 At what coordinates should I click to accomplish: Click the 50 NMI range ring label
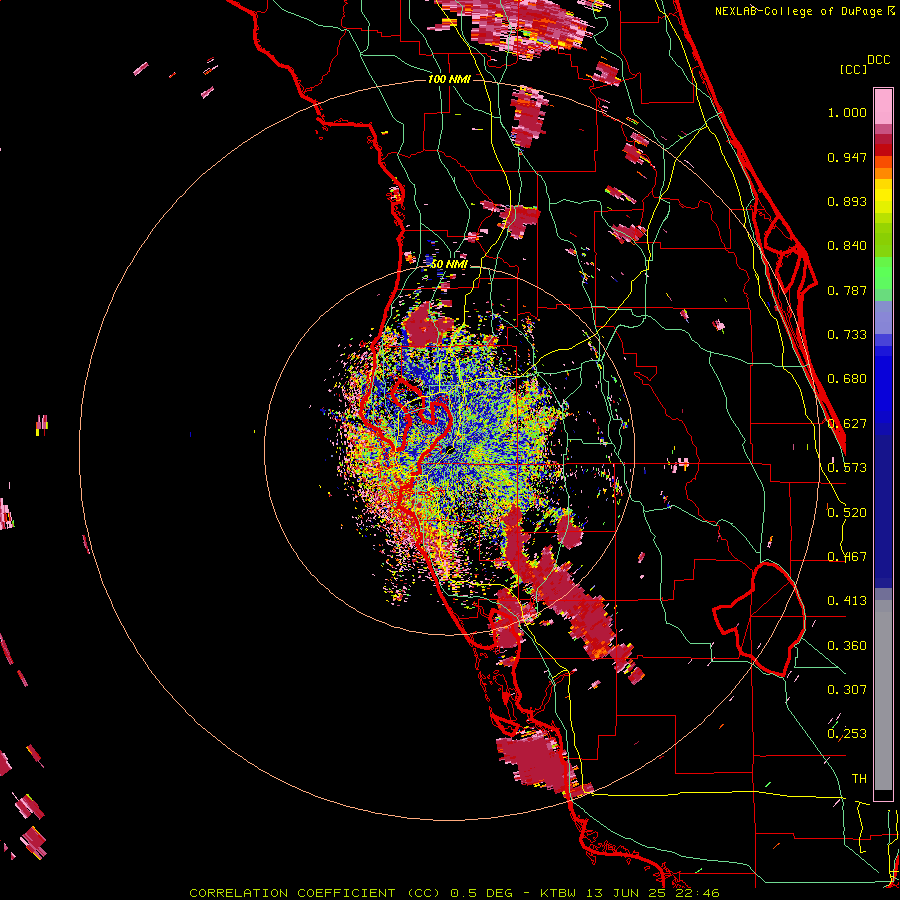pos(449,264)
